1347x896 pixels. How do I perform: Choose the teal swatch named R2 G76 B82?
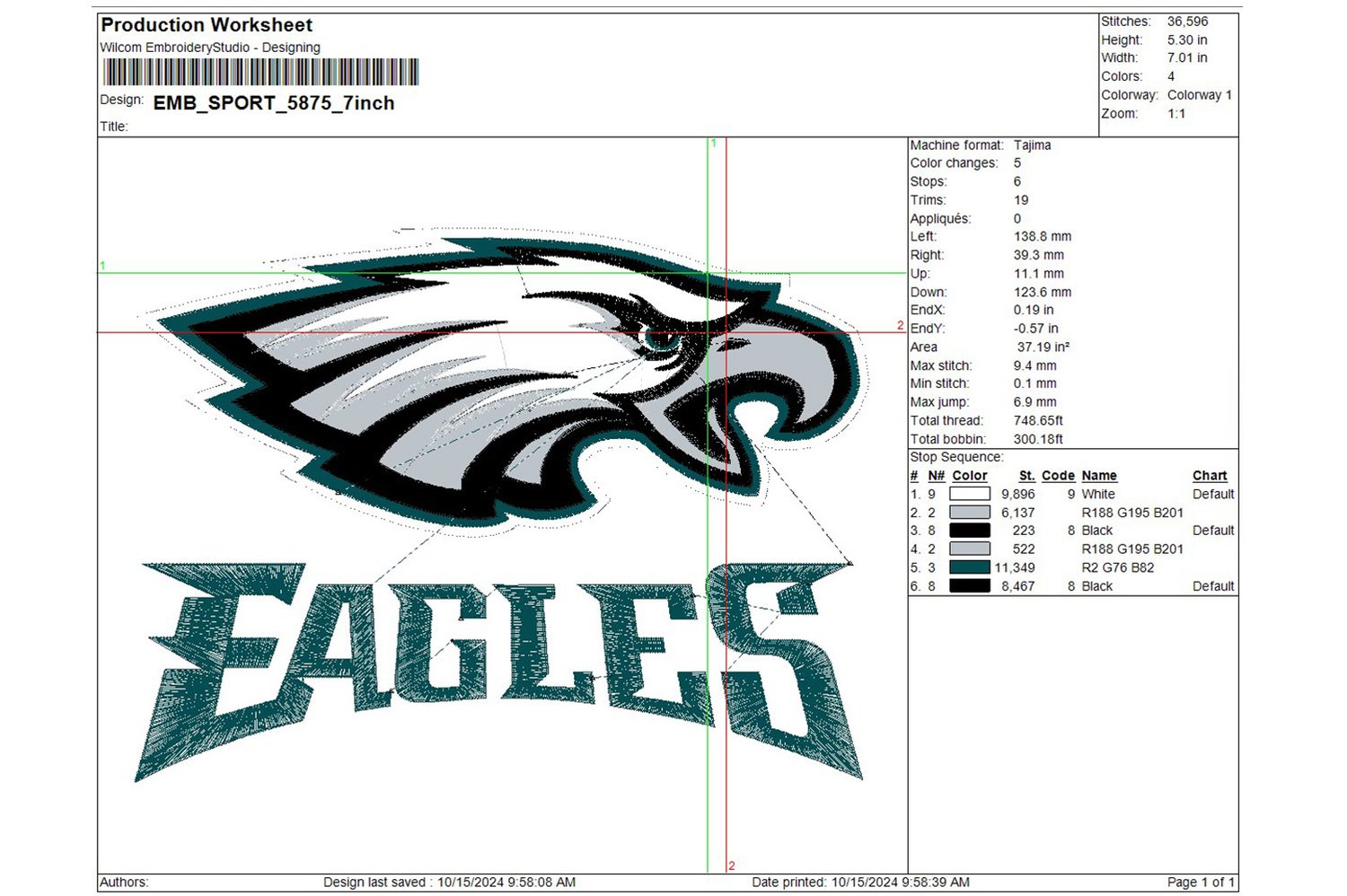(969, 567)
